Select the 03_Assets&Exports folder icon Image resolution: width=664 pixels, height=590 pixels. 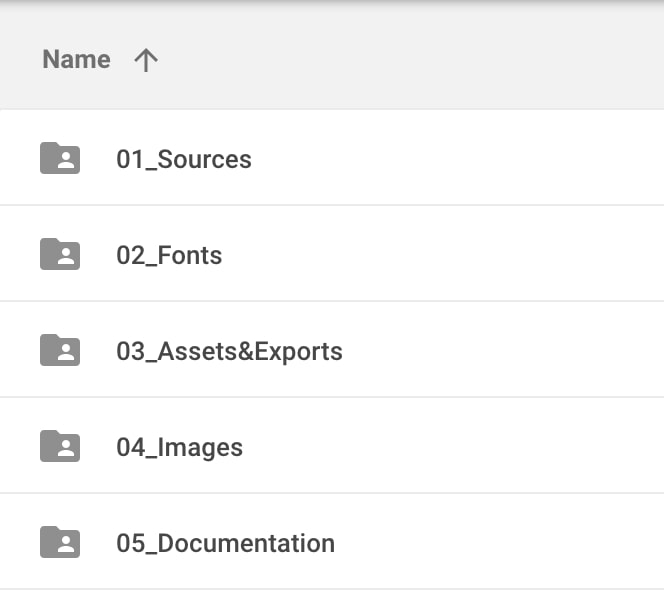pyautogui.click(x=60, y=351)
